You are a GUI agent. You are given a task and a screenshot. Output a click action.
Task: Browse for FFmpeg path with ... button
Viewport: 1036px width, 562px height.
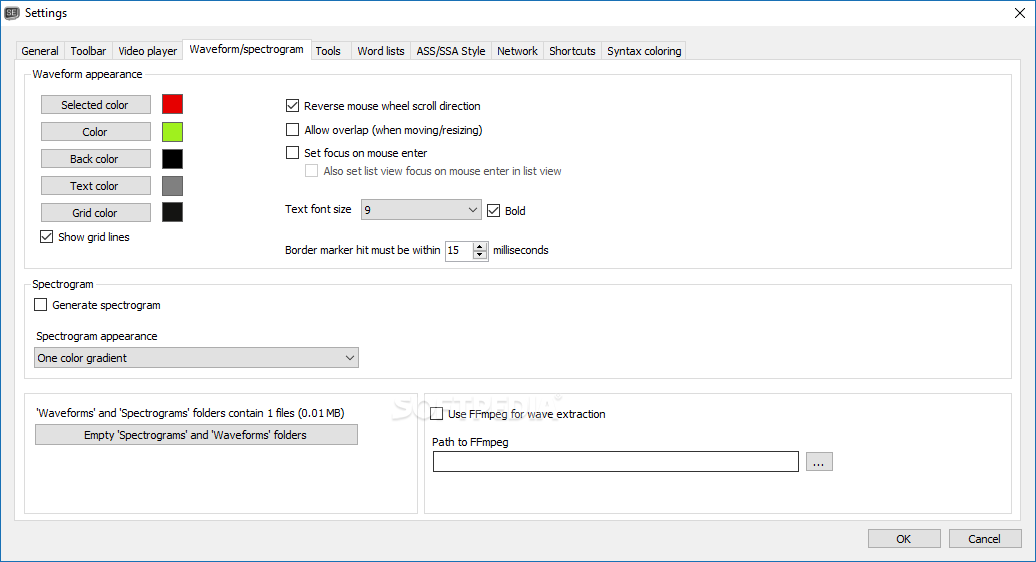[x=819, y=462]
